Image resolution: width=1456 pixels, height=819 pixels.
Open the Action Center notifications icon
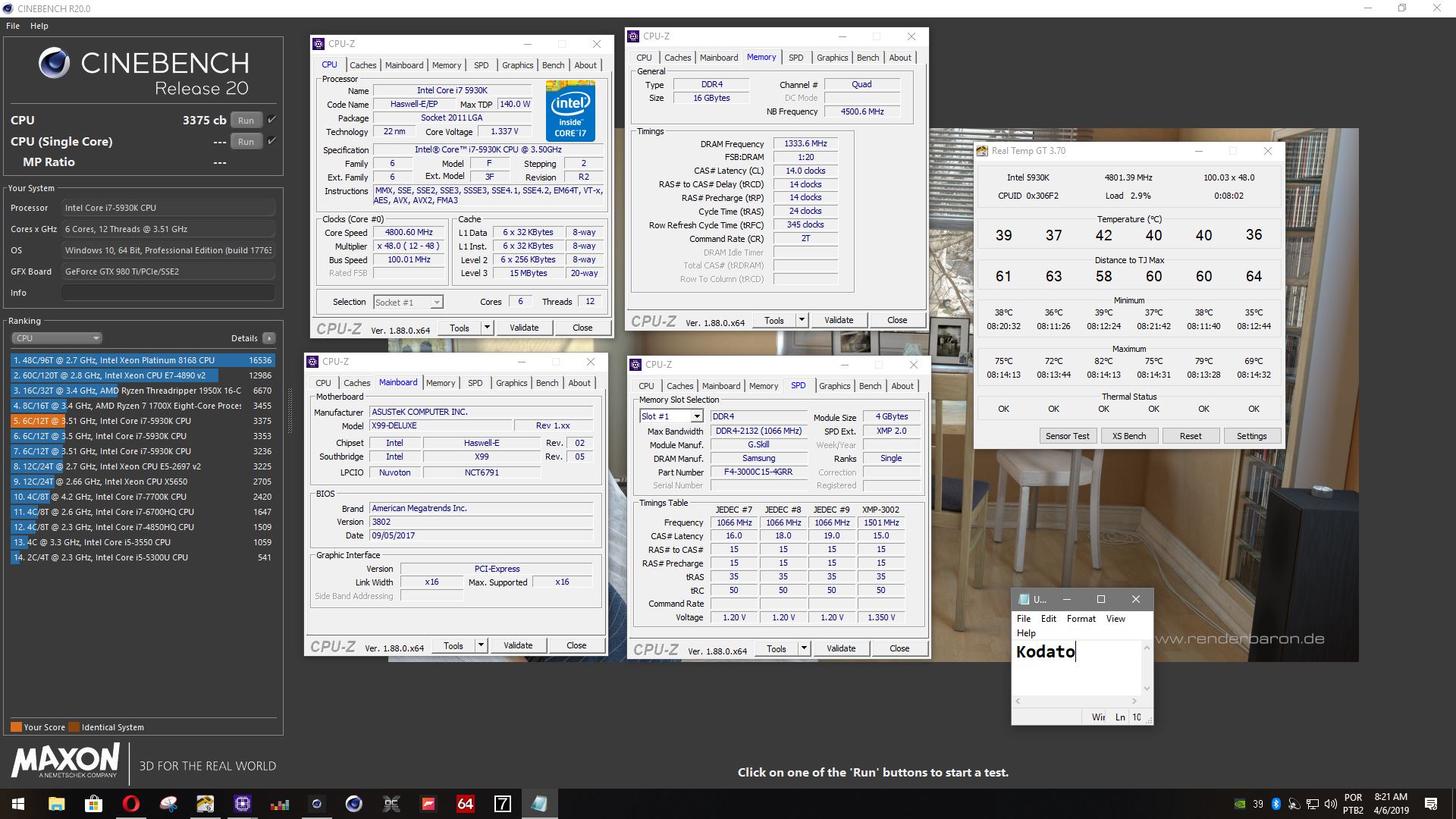coord(1431,804)
